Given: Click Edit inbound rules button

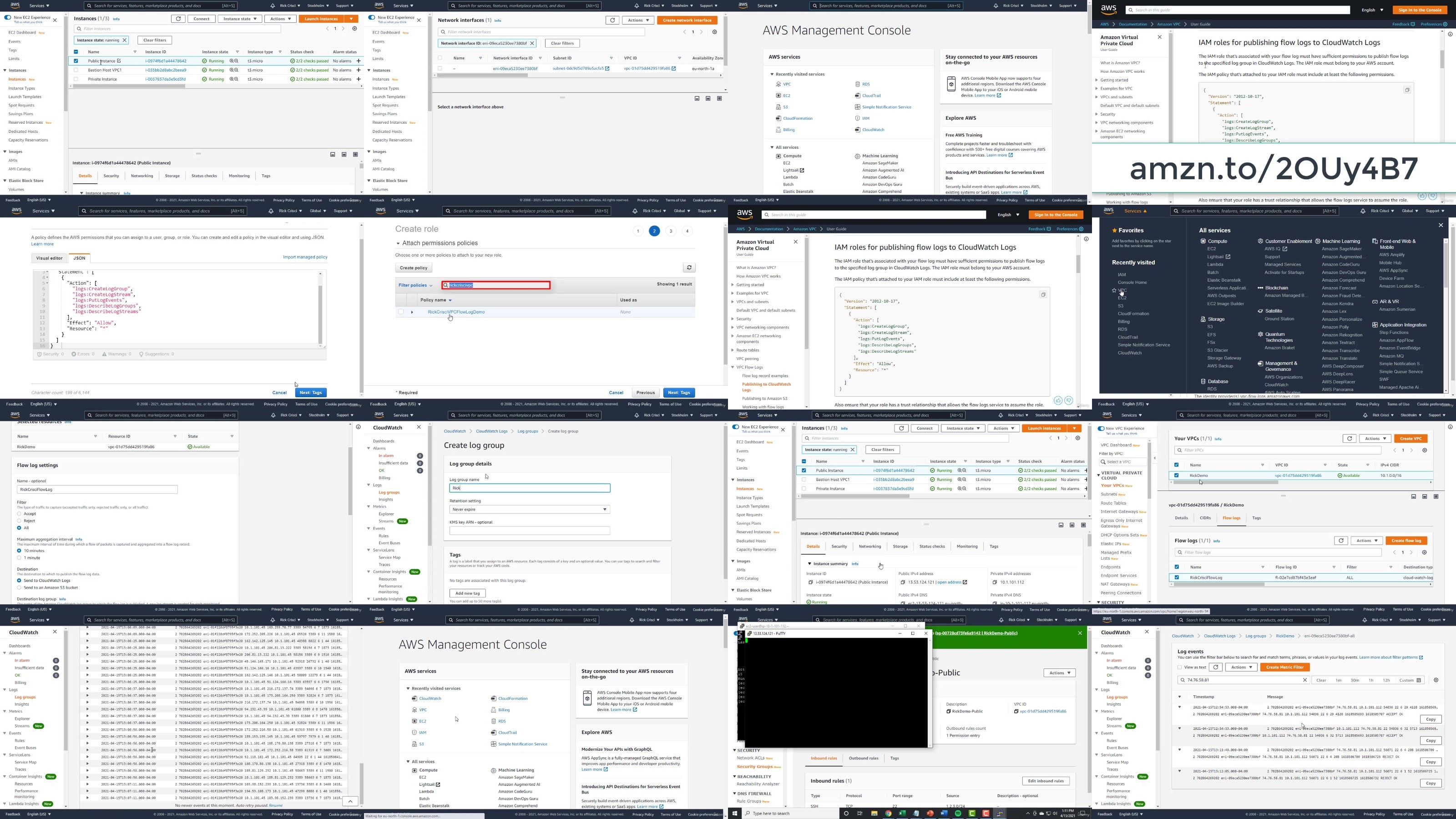Looking at the screenshot, I should pyautogui.click(x=1046, y=782).
